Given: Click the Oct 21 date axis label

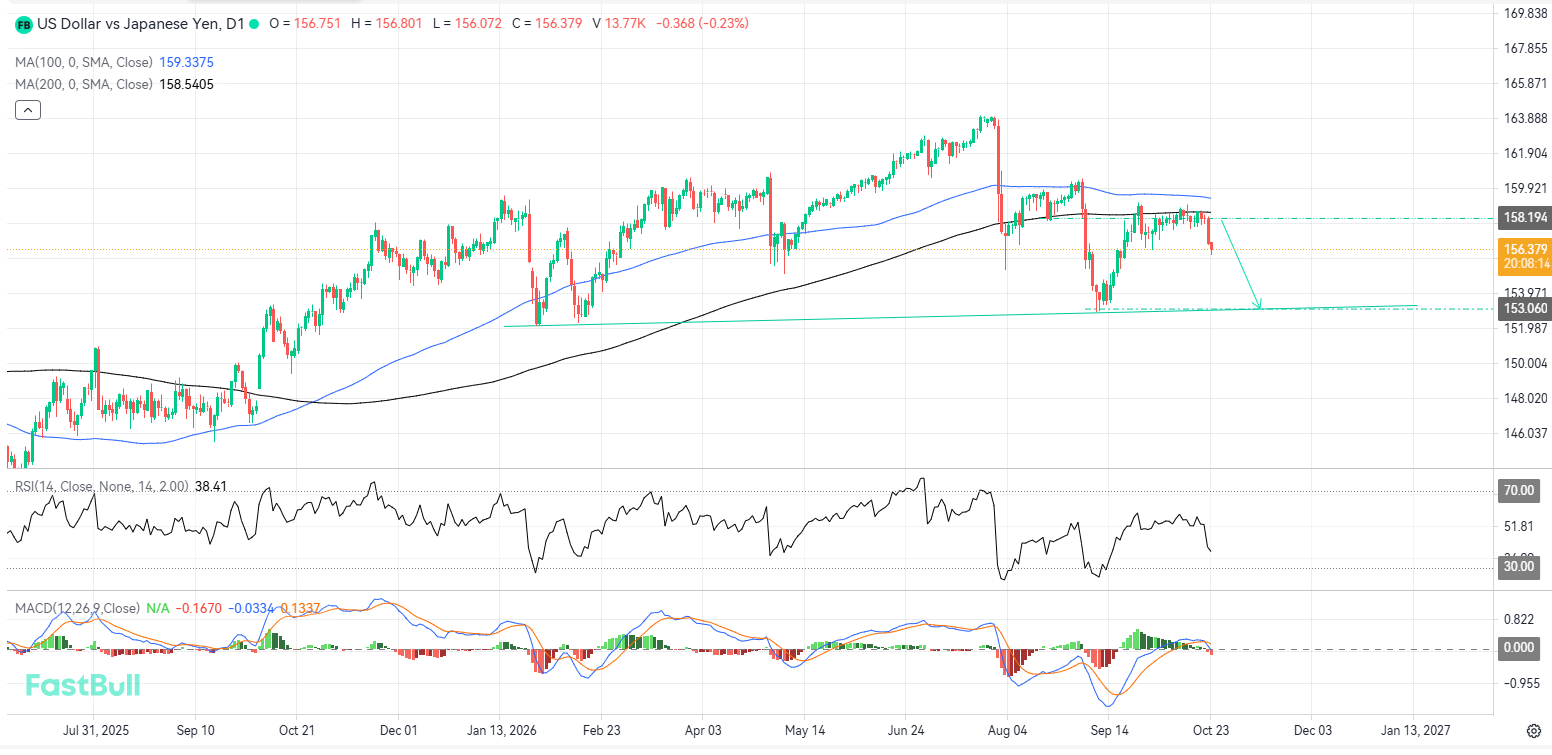Looking at the screenshot, I should pos(297,731).
